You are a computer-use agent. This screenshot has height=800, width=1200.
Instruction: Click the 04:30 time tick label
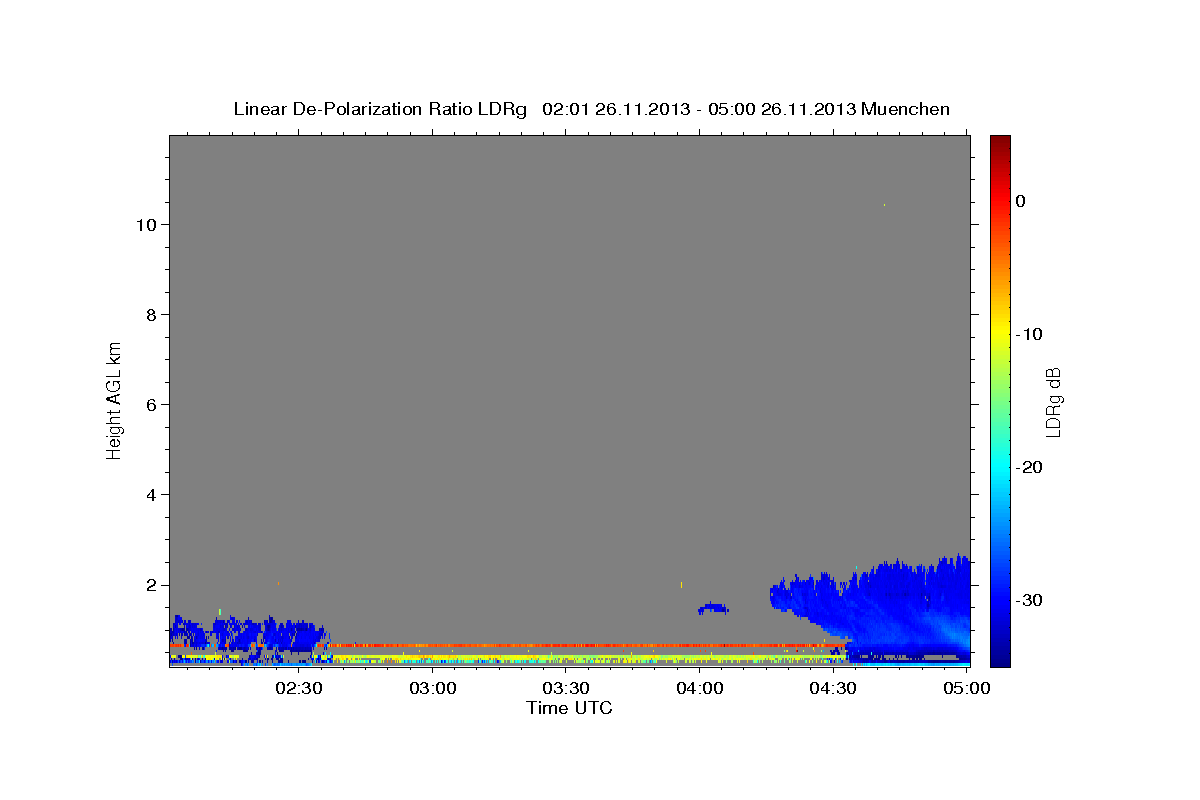[833, 689]
